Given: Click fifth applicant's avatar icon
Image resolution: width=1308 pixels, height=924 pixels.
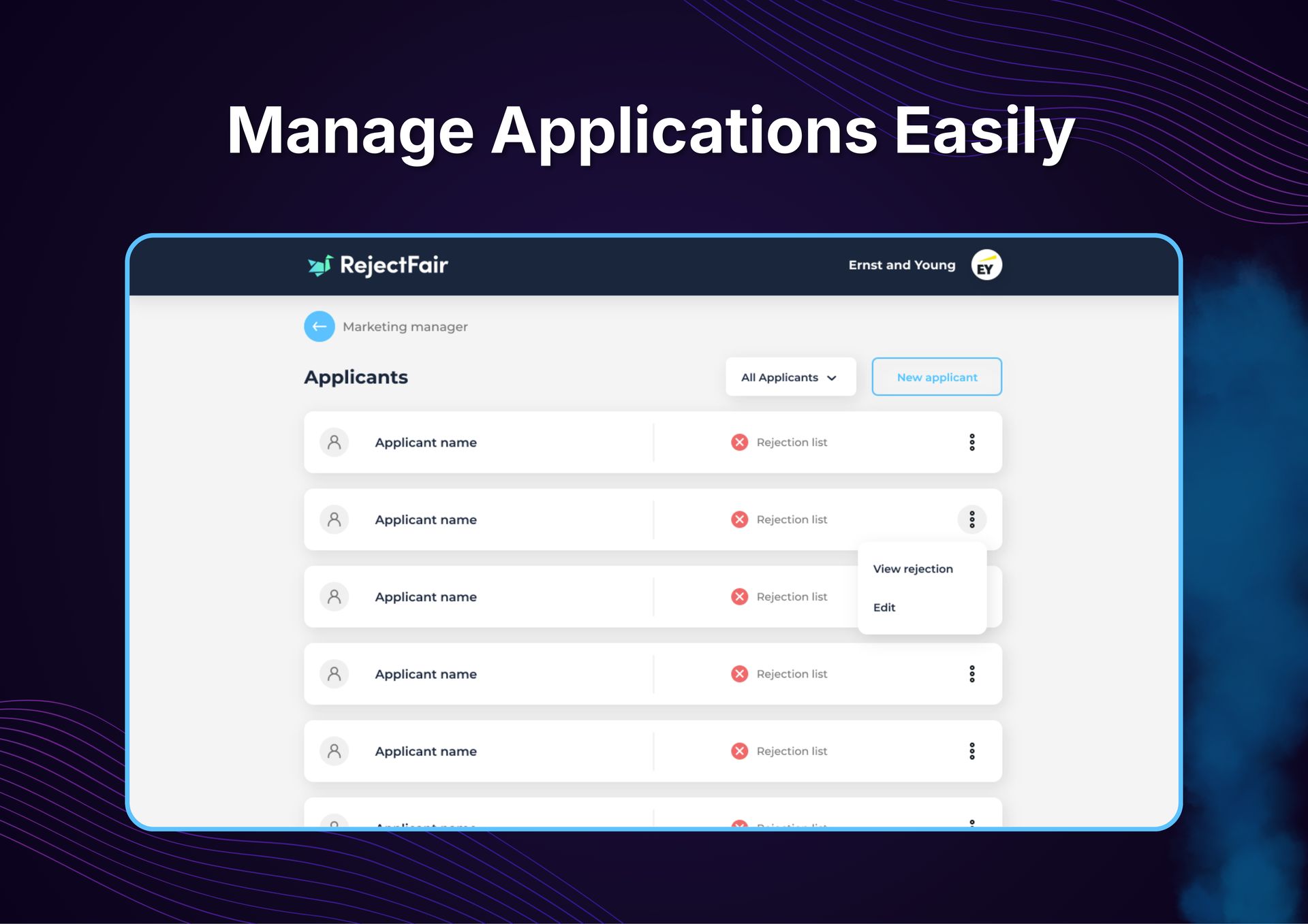Looking at the screenshot, I should (x=334, y=751).
